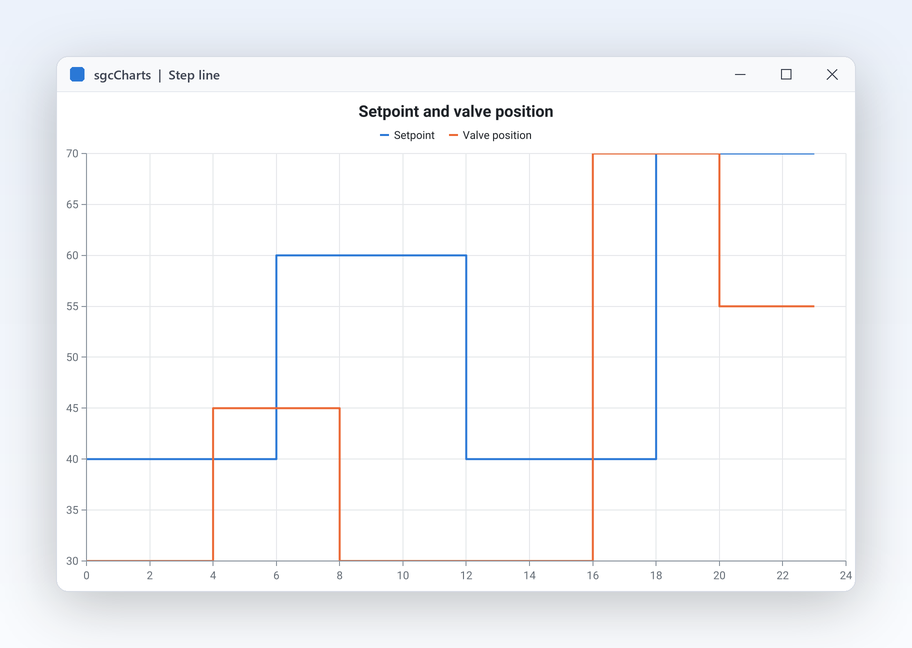Click the x-axis label 10

pos(403,575)
